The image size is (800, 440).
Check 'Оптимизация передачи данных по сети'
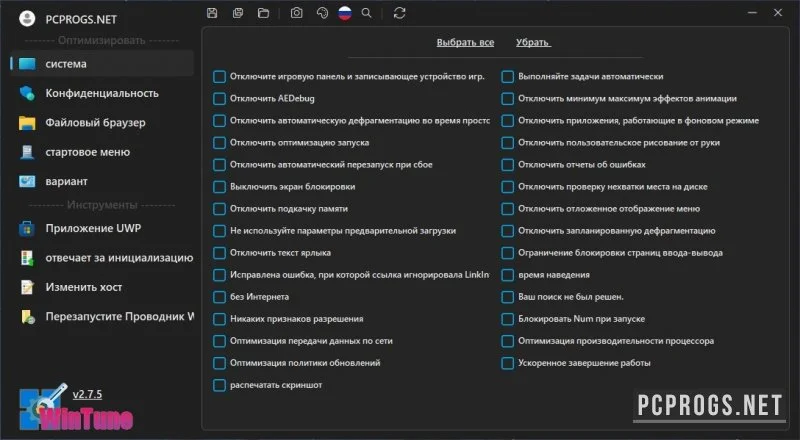coord(219,341)
